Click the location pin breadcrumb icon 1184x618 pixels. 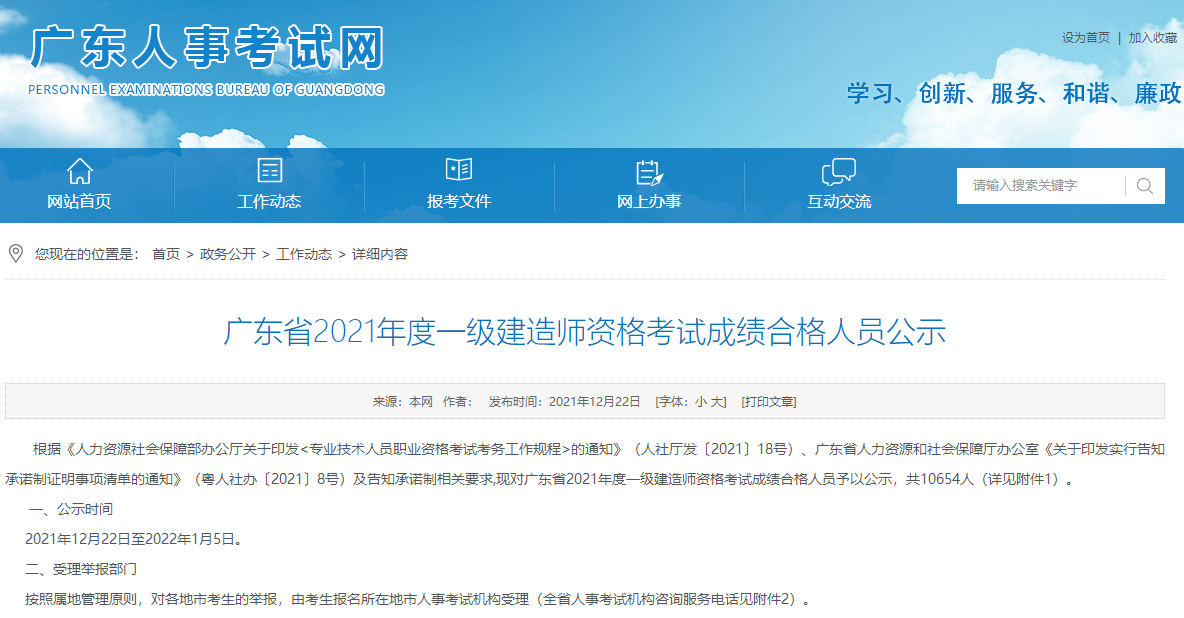coord(14,253)
